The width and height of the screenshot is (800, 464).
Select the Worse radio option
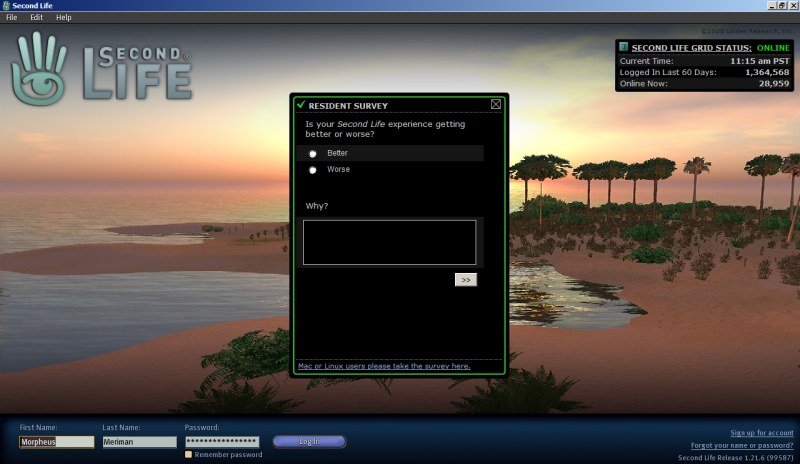313,170
